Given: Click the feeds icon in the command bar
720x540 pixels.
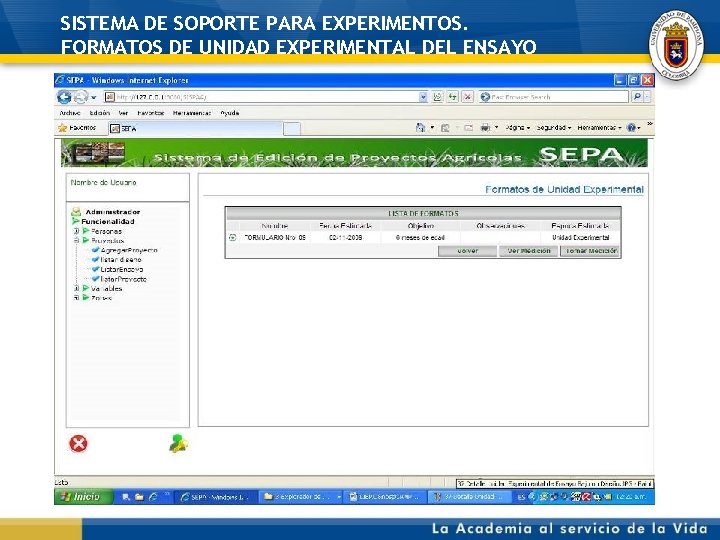Looking at the screenshot, I should click(x=444, y=128).
